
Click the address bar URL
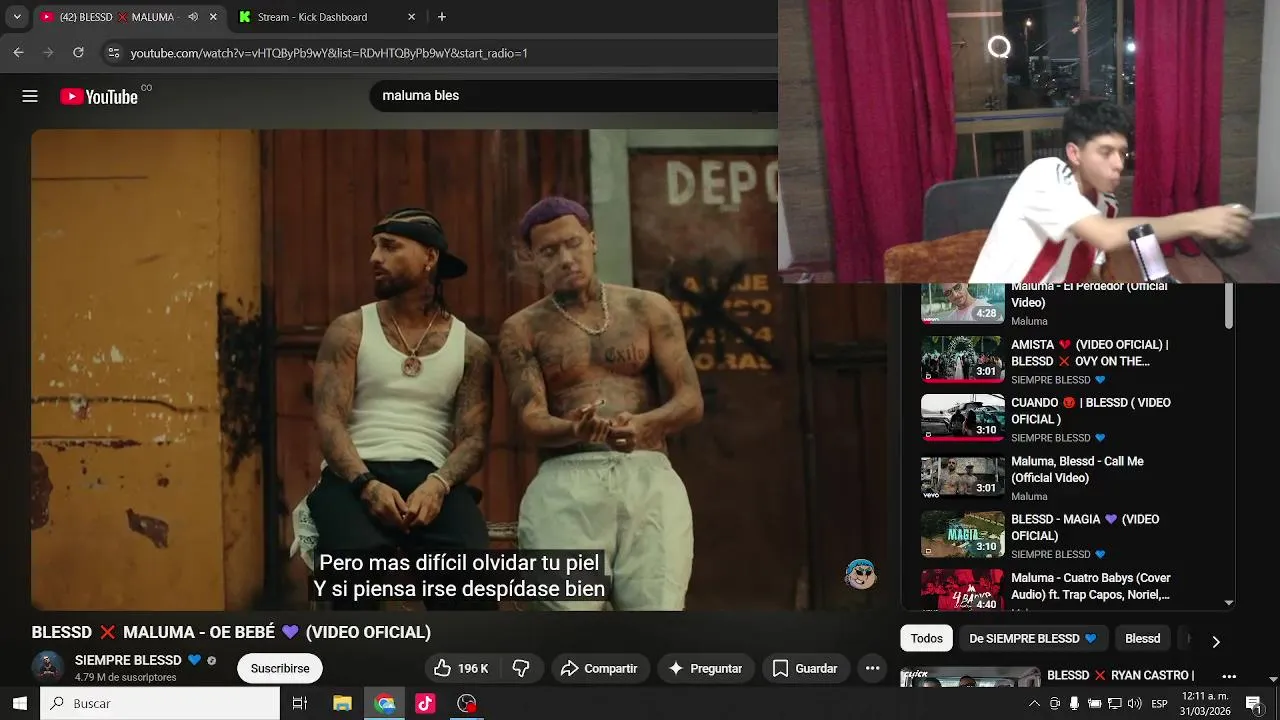click(328, 53)
